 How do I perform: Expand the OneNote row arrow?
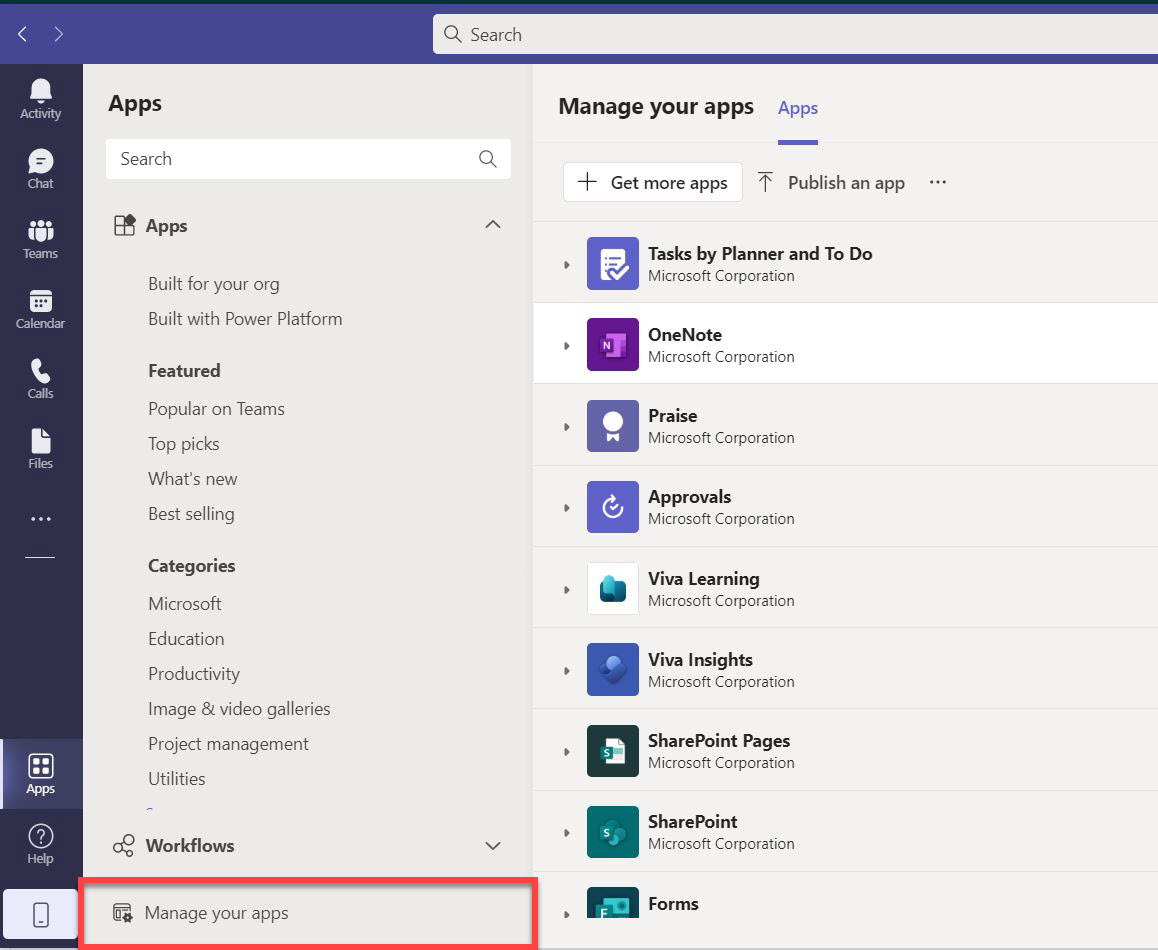pos(566,346)
